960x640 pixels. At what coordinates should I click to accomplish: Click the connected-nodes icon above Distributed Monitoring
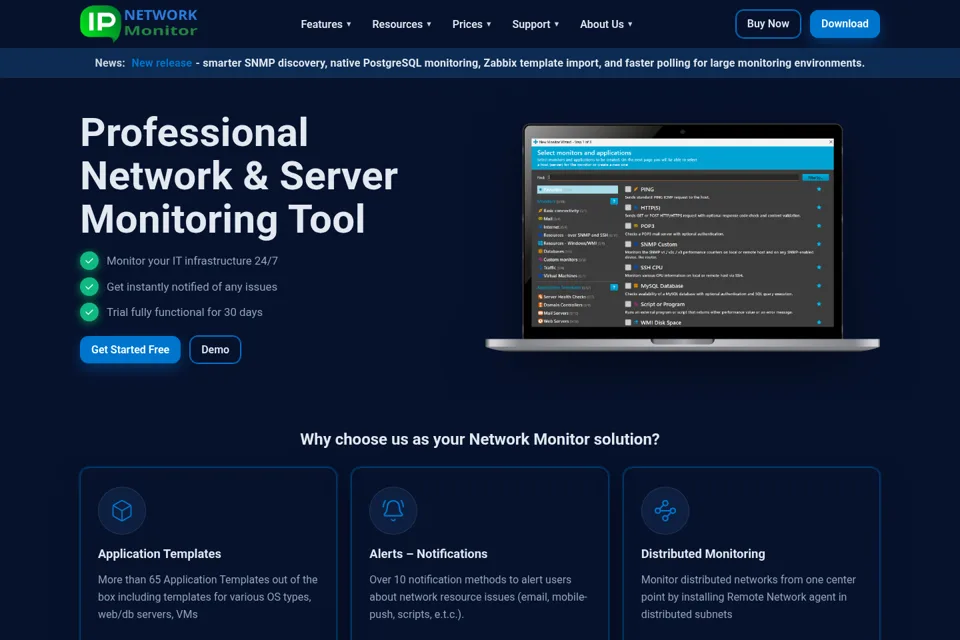[x=665, y=511]
